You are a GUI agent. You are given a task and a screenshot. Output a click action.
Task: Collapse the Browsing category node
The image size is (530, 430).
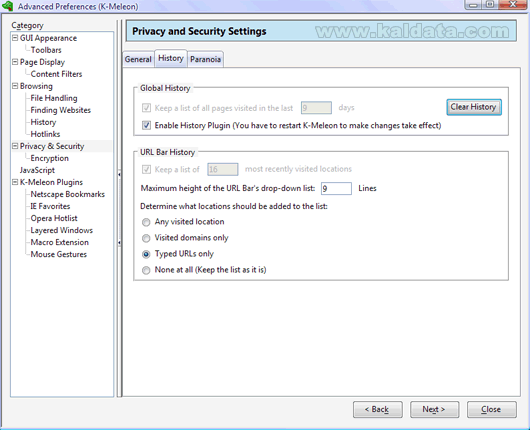click(x=15, y=86)
